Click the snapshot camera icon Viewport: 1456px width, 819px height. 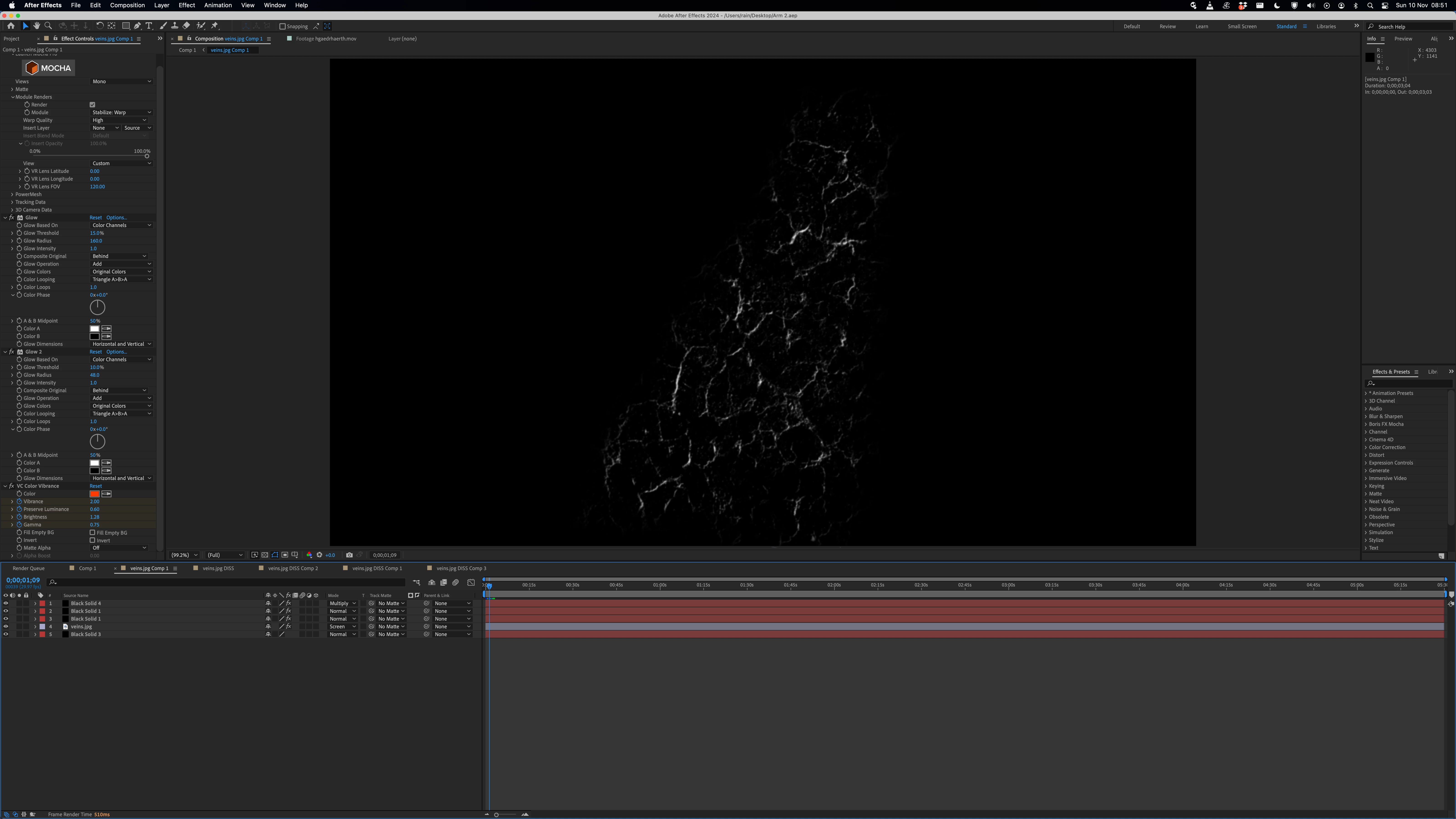349,555
